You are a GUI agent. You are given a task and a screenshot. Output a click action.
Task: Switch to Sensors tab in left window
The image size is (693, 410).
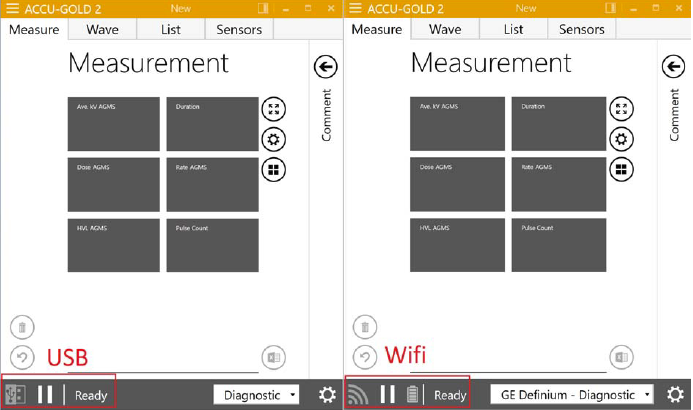[x=239, y=30]
